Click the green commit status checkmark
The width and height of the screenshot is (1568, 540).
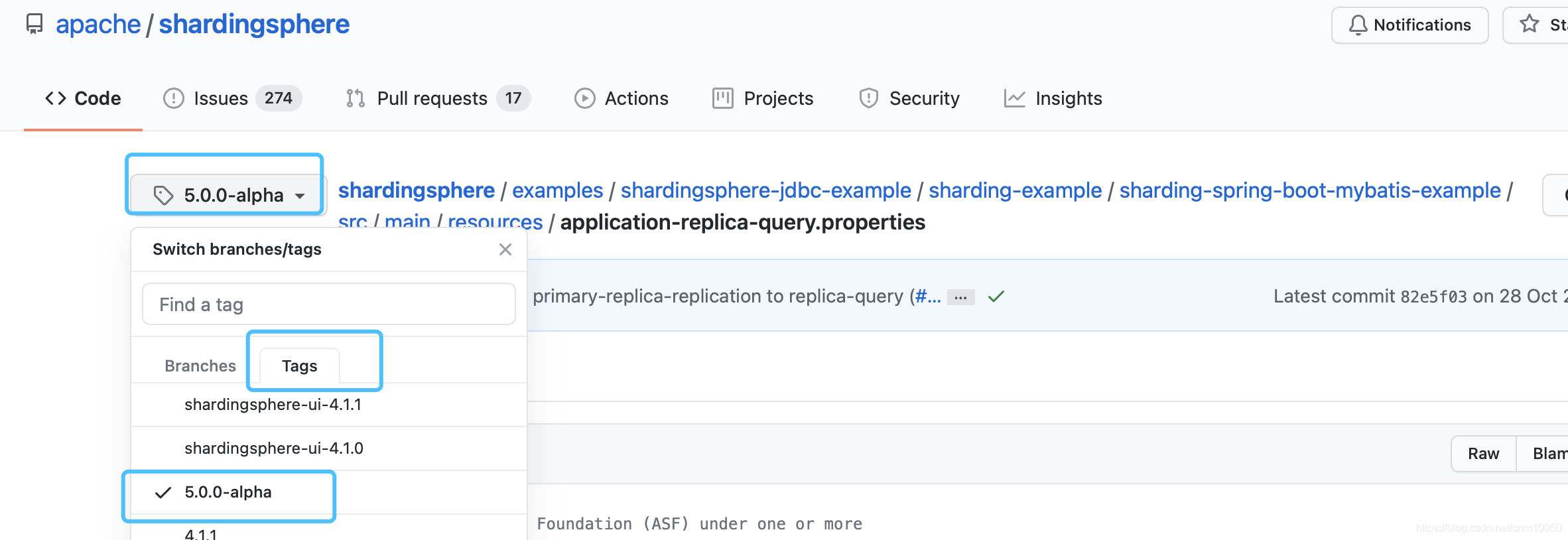point(996,297)
